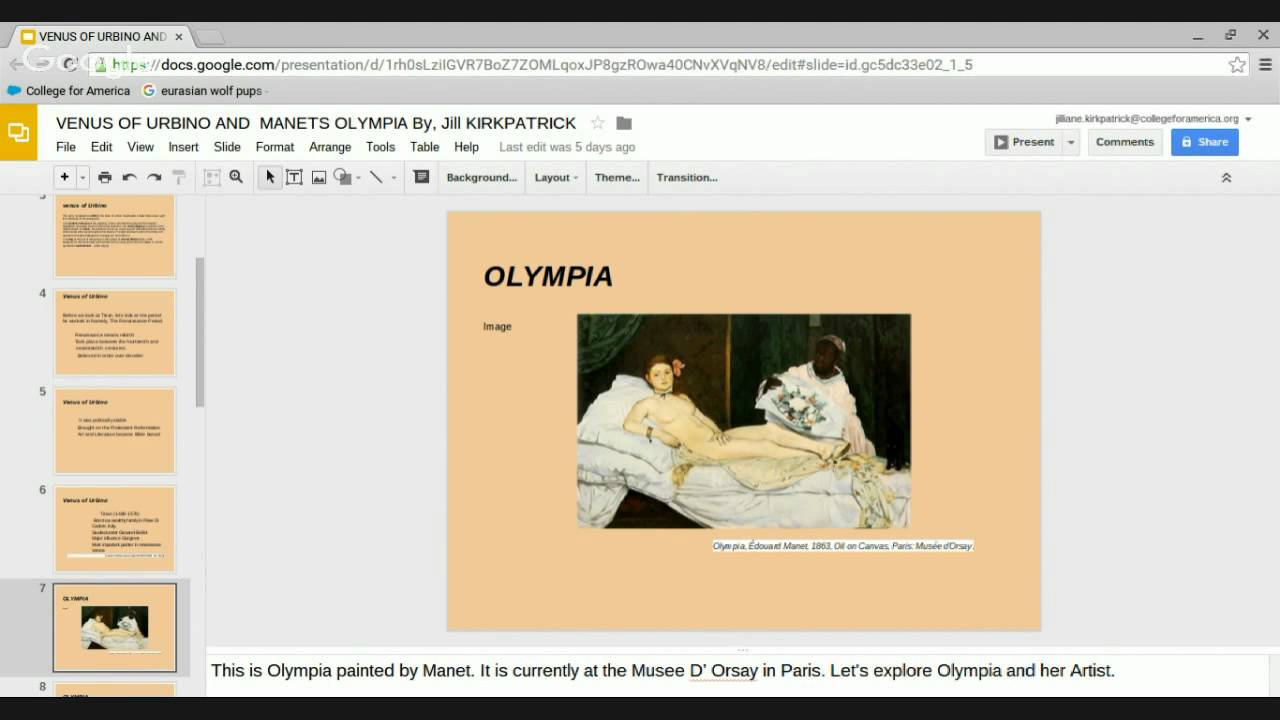This screenshot has width=1280, height=720.
Task: Open the View menu
Action: (141, 147)
